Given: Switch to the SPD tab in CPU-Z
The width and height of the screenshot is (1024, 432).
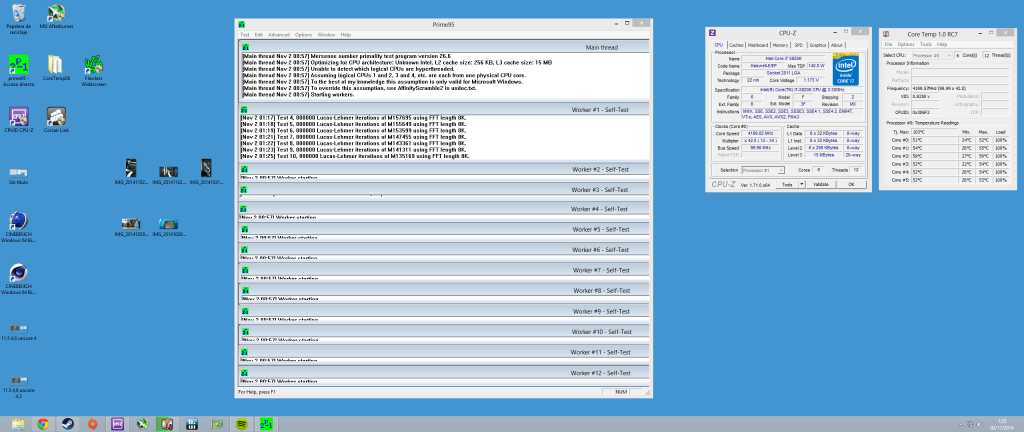Looking at the screenshot, I should click(x=799, y=45).
